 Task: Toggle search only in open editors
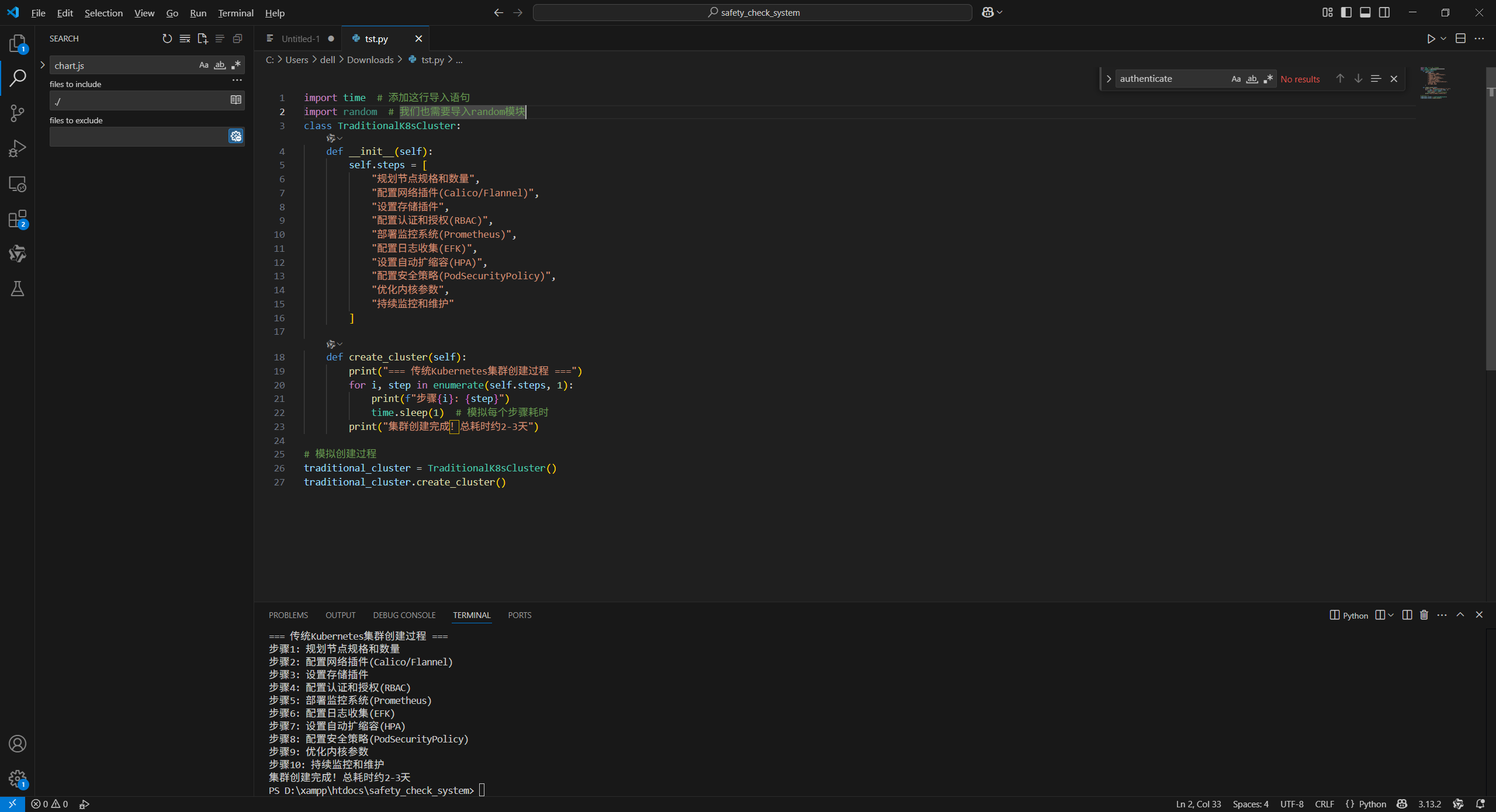pyautogui.click(x=236, y=100)
